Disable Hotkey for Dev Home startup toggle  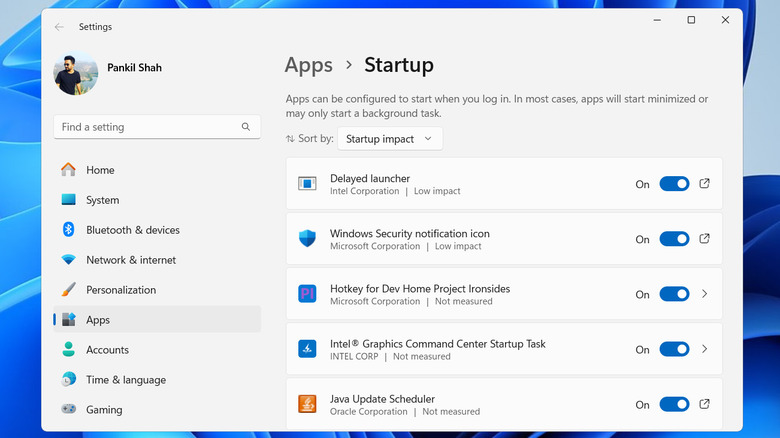coord(674,294)
